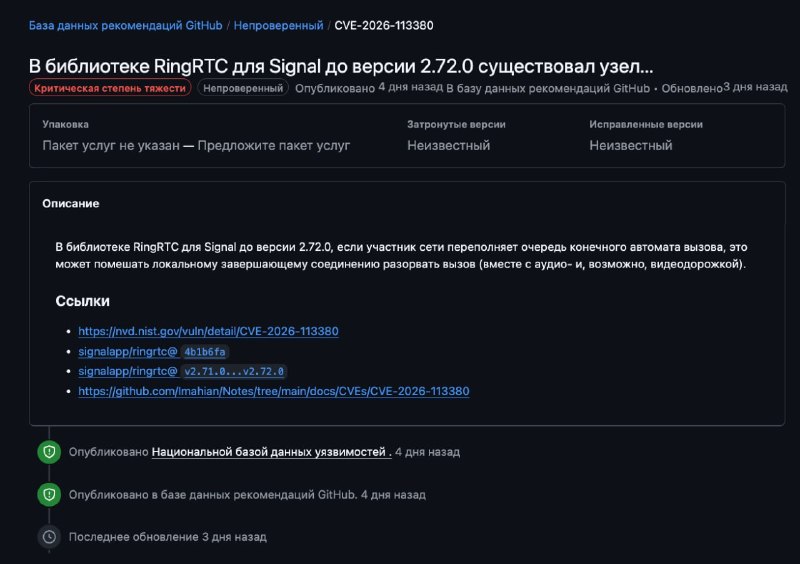Open the База данных рекомендаций GitHub breadcrumb
Viewport: 800px width, 564px height.
[126, 26]
